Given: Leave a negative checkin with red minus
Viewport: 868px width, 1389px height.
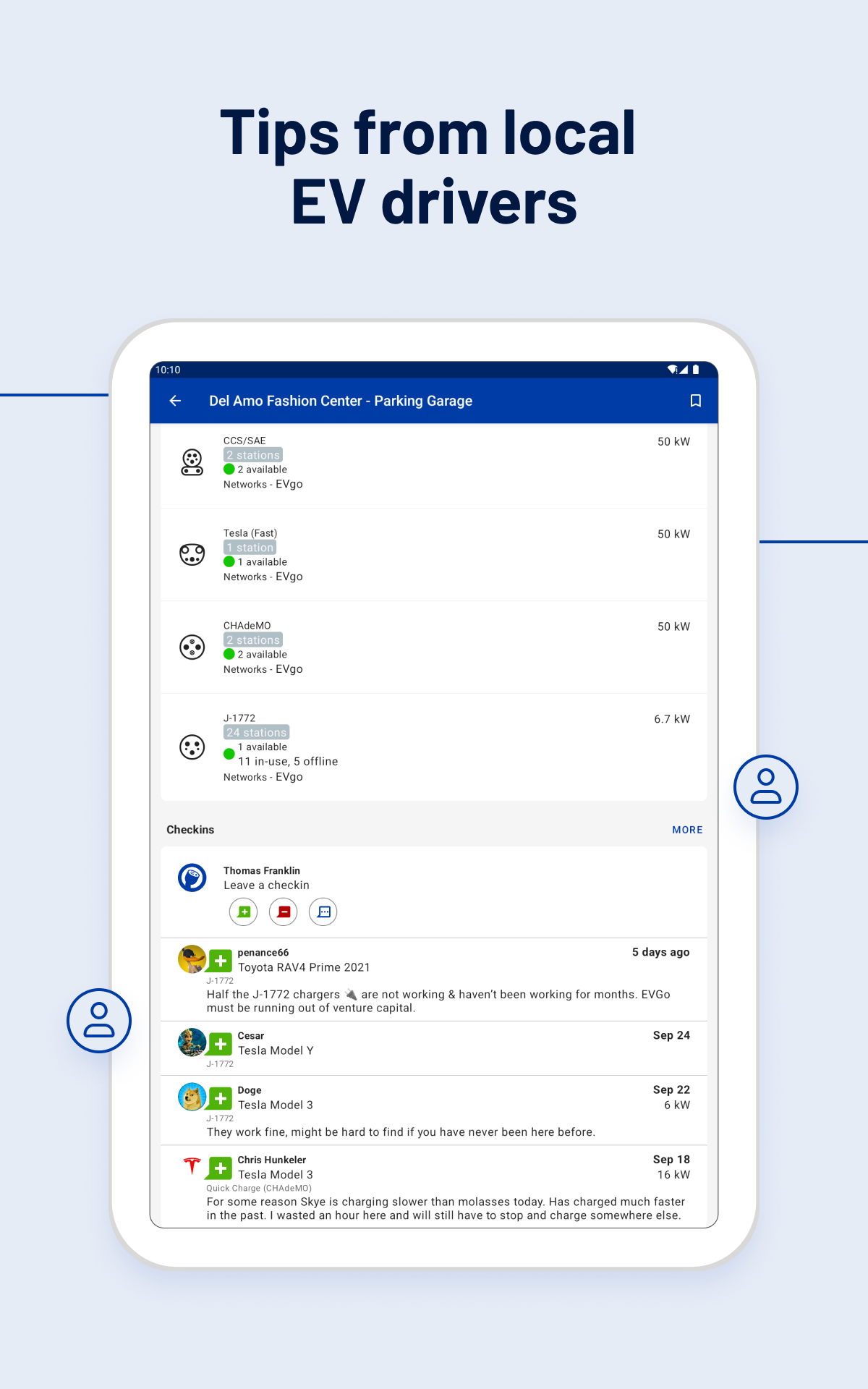Looking at the screenshot, I should click(x=284, y=912).
